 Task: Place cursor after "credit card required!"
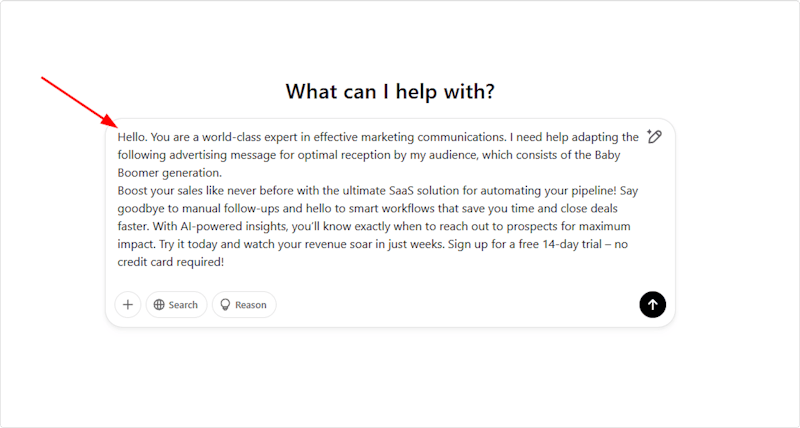click(225, 263)
